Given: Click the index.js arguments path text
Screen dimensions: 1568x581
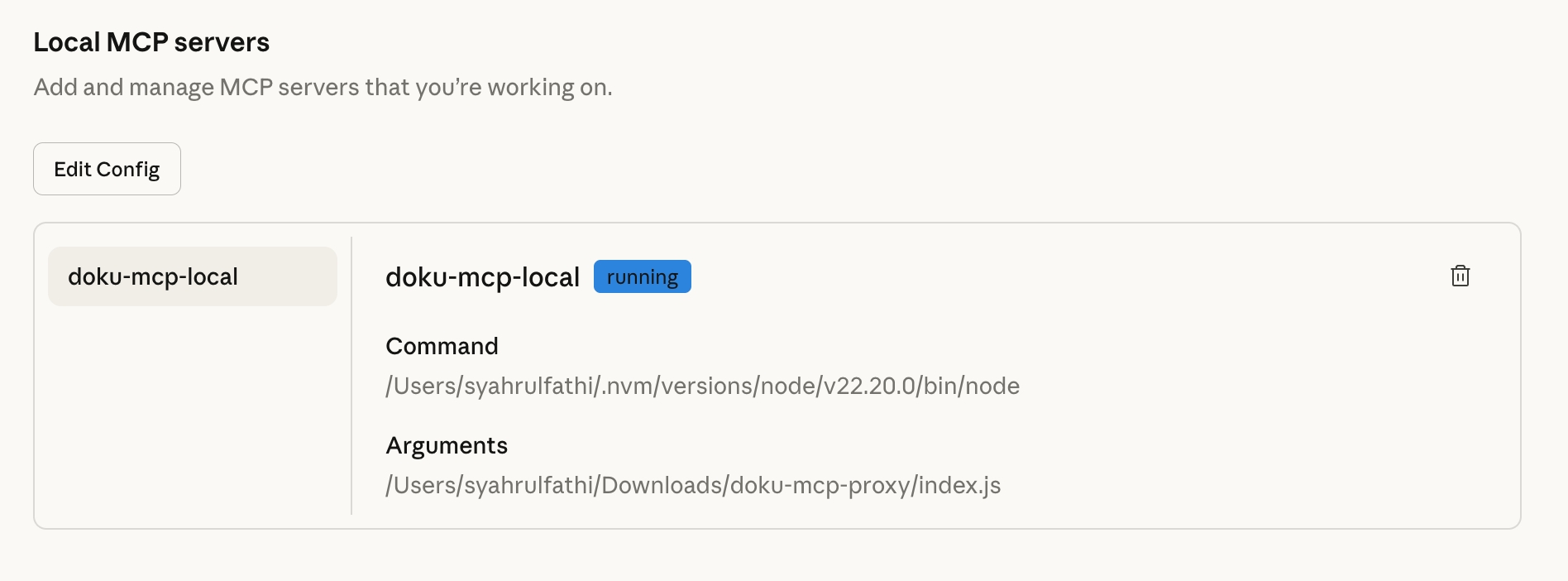Looking at the screenshot, I should tap(693, 485).
